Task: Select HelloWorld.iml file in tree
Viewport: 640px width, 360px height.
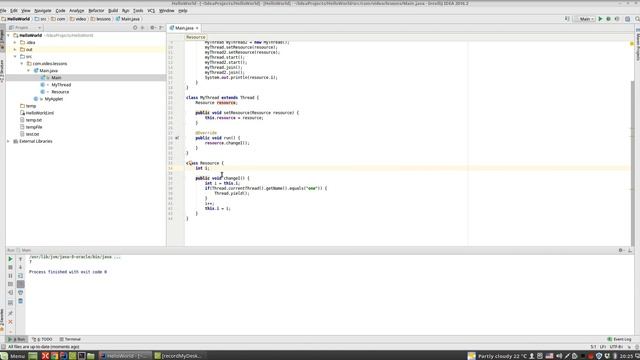Action: pyautogui.click(x=40, y=113)
